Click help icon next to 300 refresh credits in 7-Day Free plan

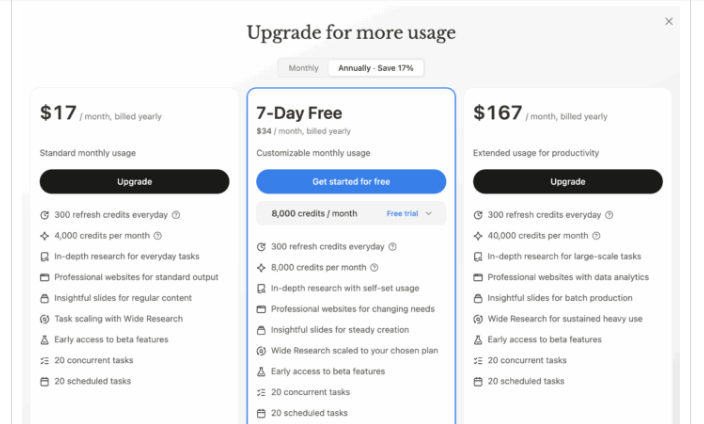(x=392, y=247)
